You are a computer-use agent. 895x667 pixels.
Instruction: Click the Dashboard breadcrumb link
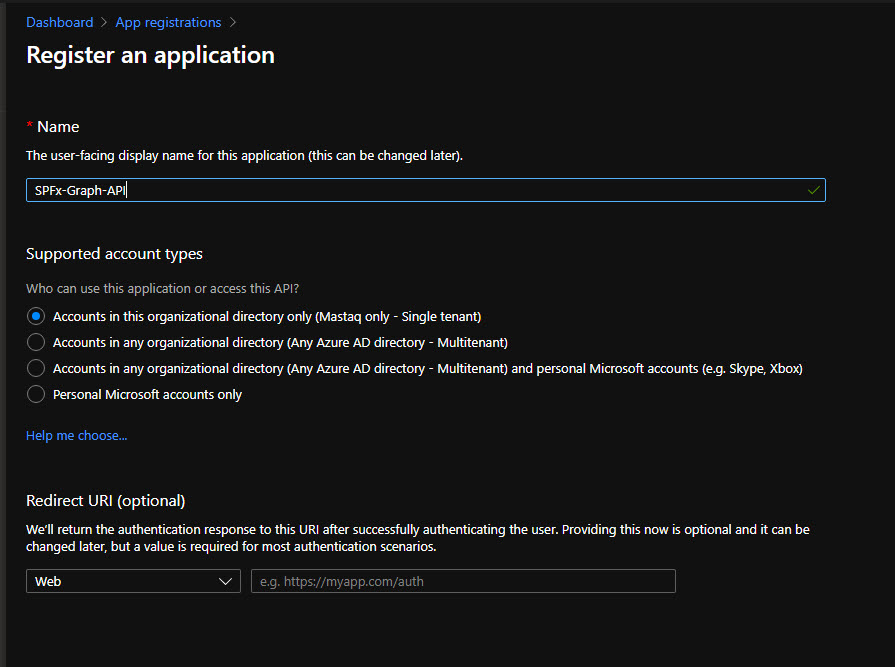[59, 22]
